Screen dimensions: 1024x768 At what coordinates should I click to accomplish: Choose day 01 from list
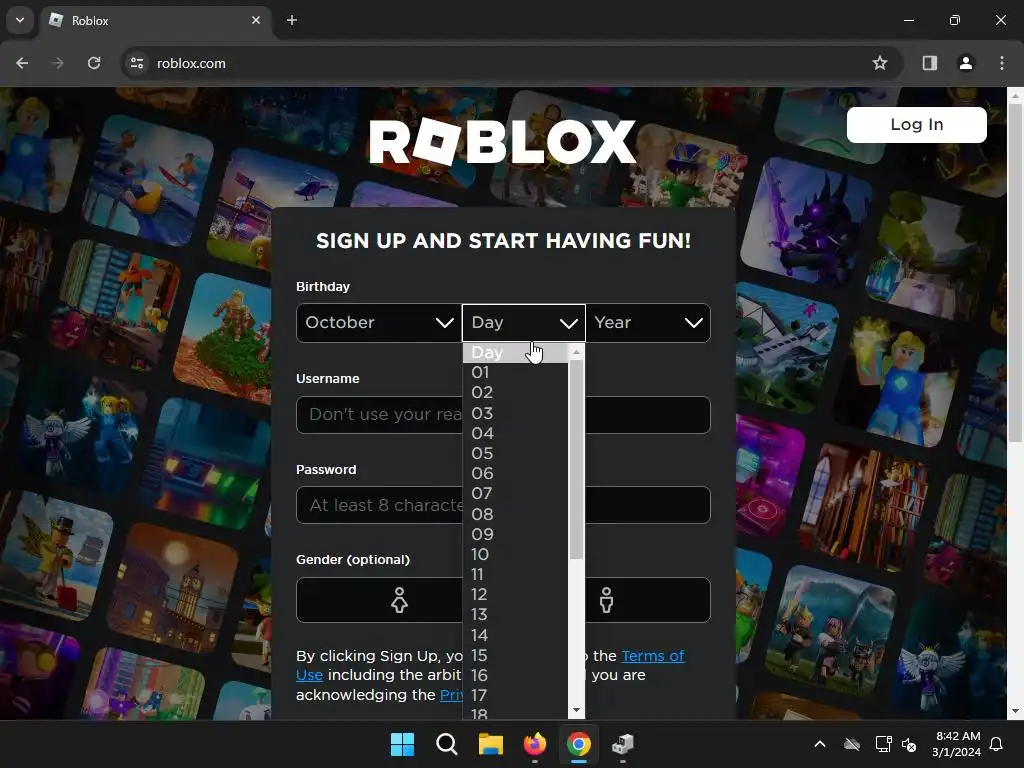pos(515,372)
